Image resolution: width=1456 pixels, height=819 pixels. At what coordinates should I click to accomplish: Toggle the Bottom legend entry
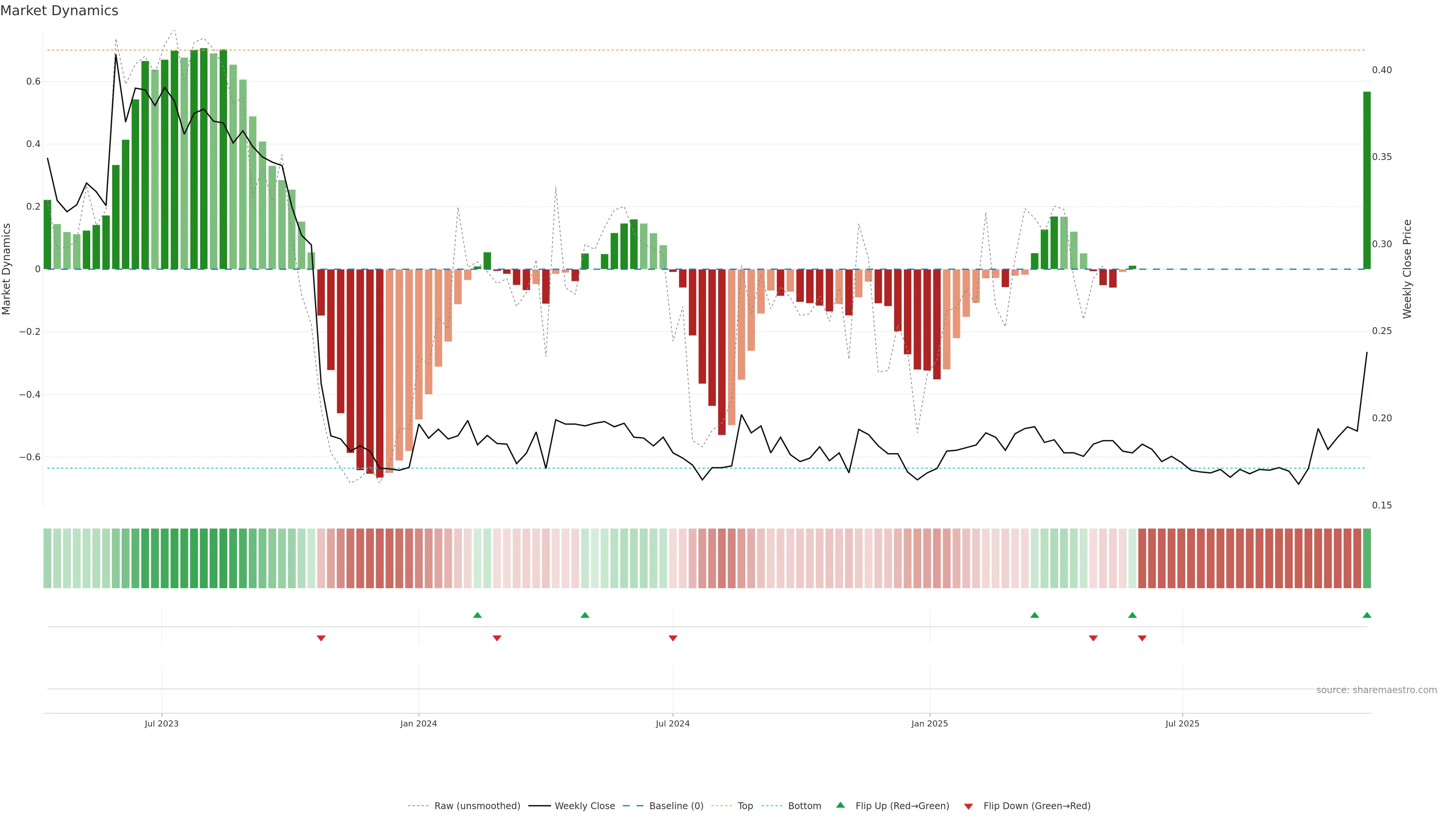[x=804, y=806]
